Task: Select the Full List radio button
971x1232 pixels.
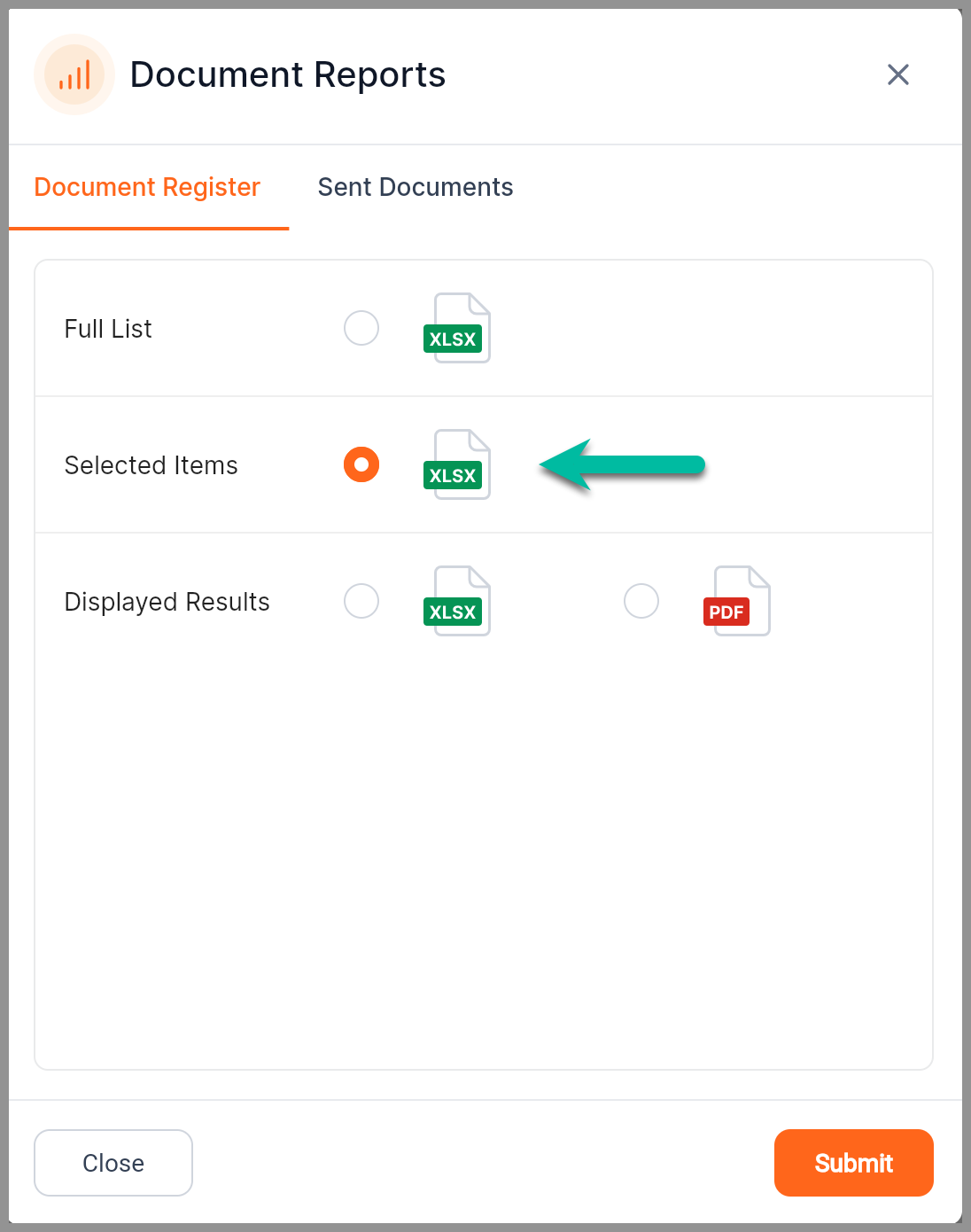Action: (361, 328)
